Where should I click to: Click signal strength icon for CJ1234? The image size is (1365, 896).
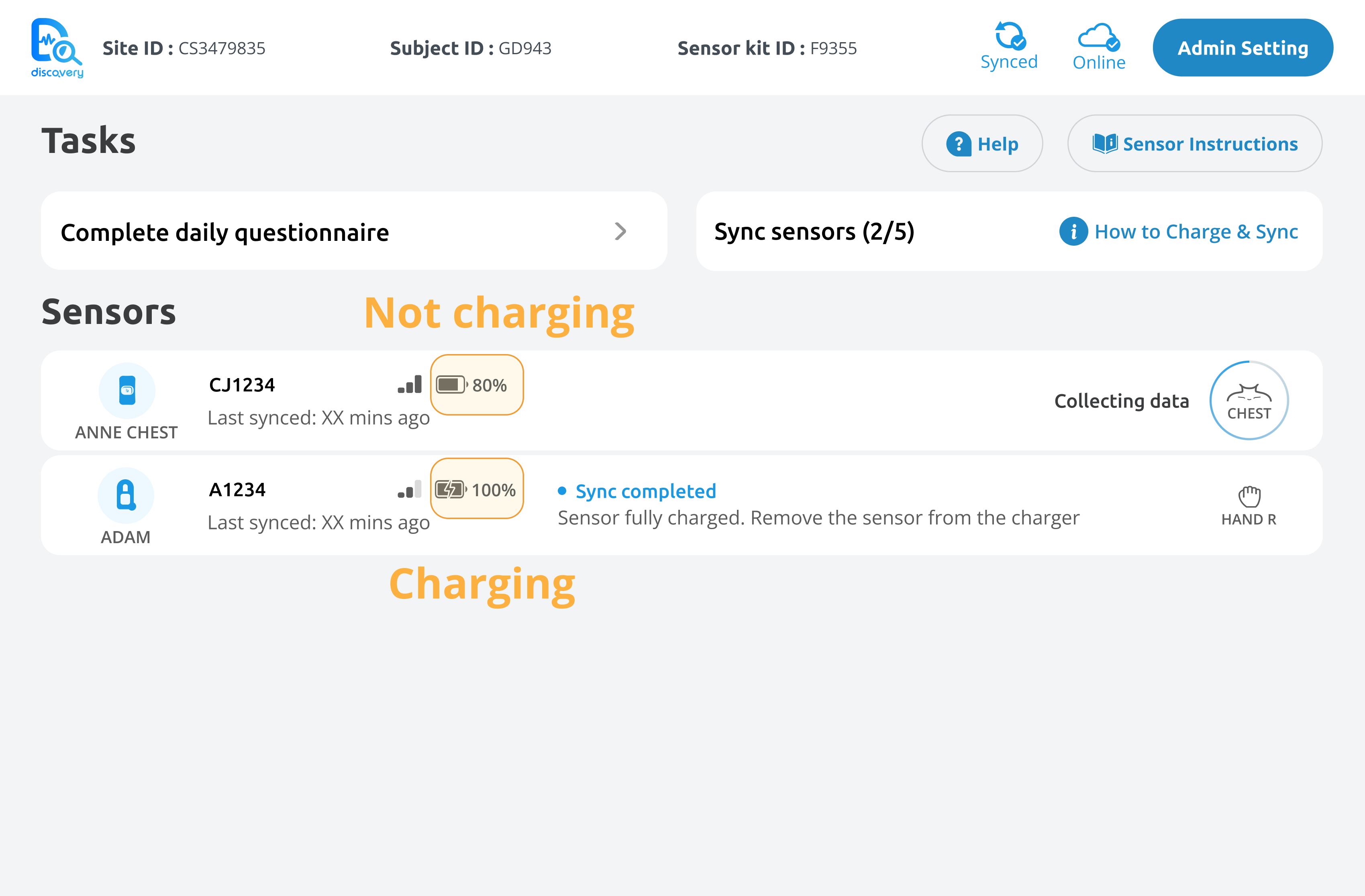[x=410, y=384]
